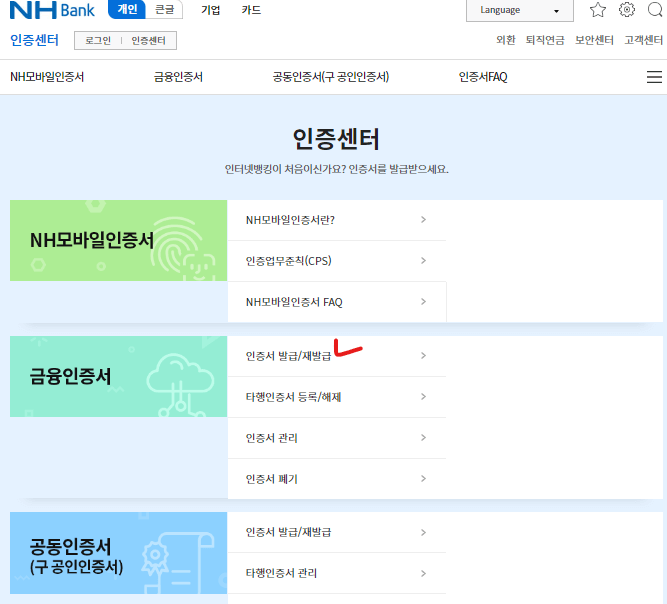Open 인증서 관리 entry
This screenshot has height=604, width=667.
point(336,438)
